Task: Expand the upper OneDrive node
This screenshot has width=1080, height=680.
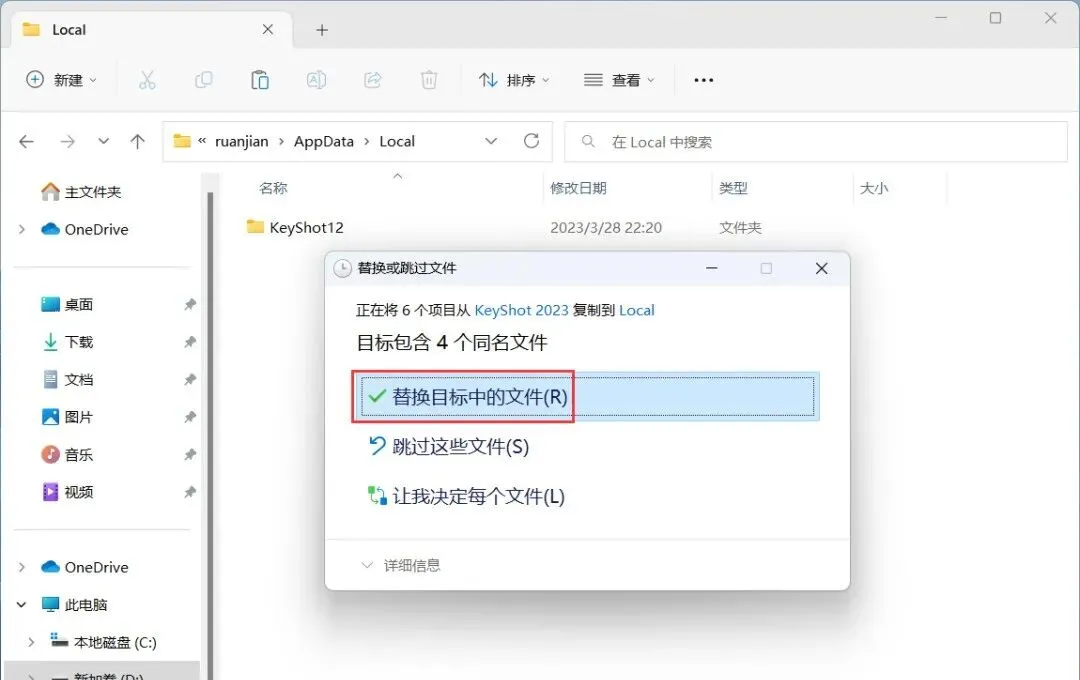Action: 21,229
